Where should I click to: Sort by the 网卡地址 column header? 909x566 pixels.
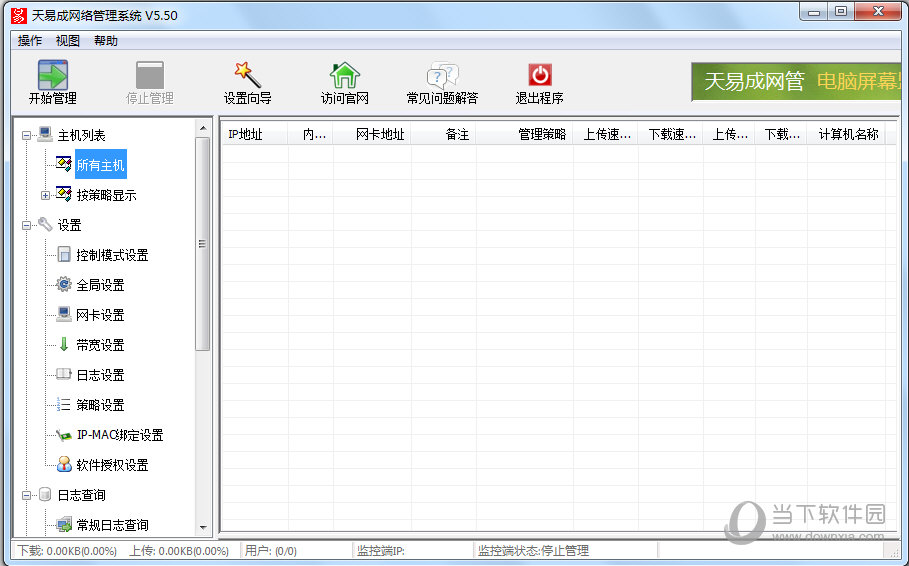point(372,134)
